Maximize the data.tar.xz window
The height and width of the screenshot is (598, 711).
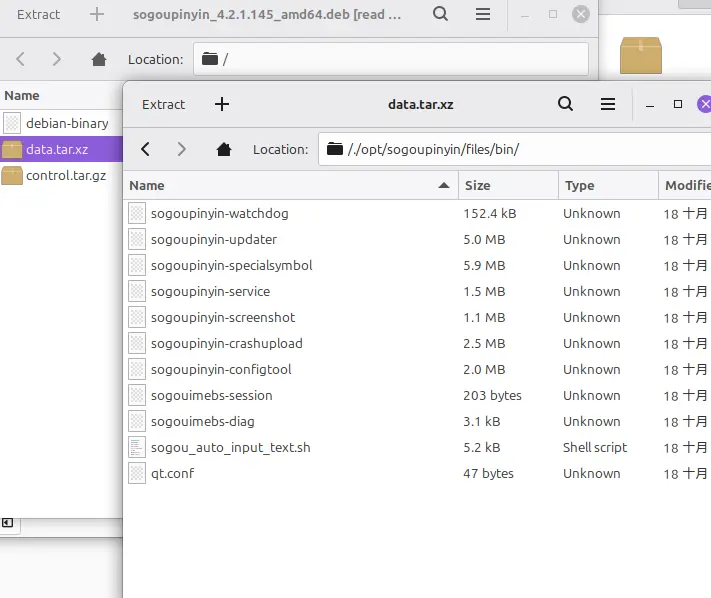coord(678,104)
